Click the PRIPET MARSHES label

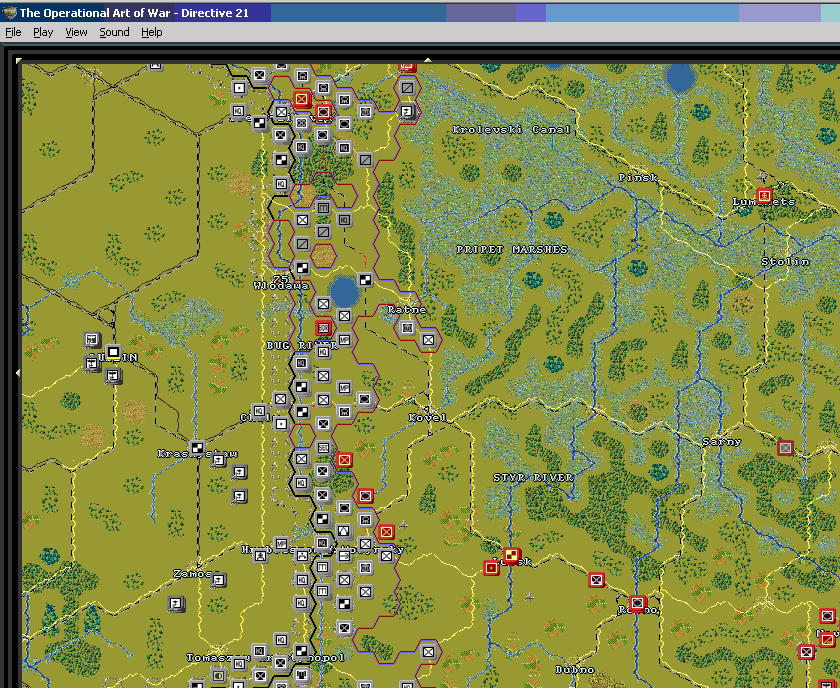coord(512,249)
